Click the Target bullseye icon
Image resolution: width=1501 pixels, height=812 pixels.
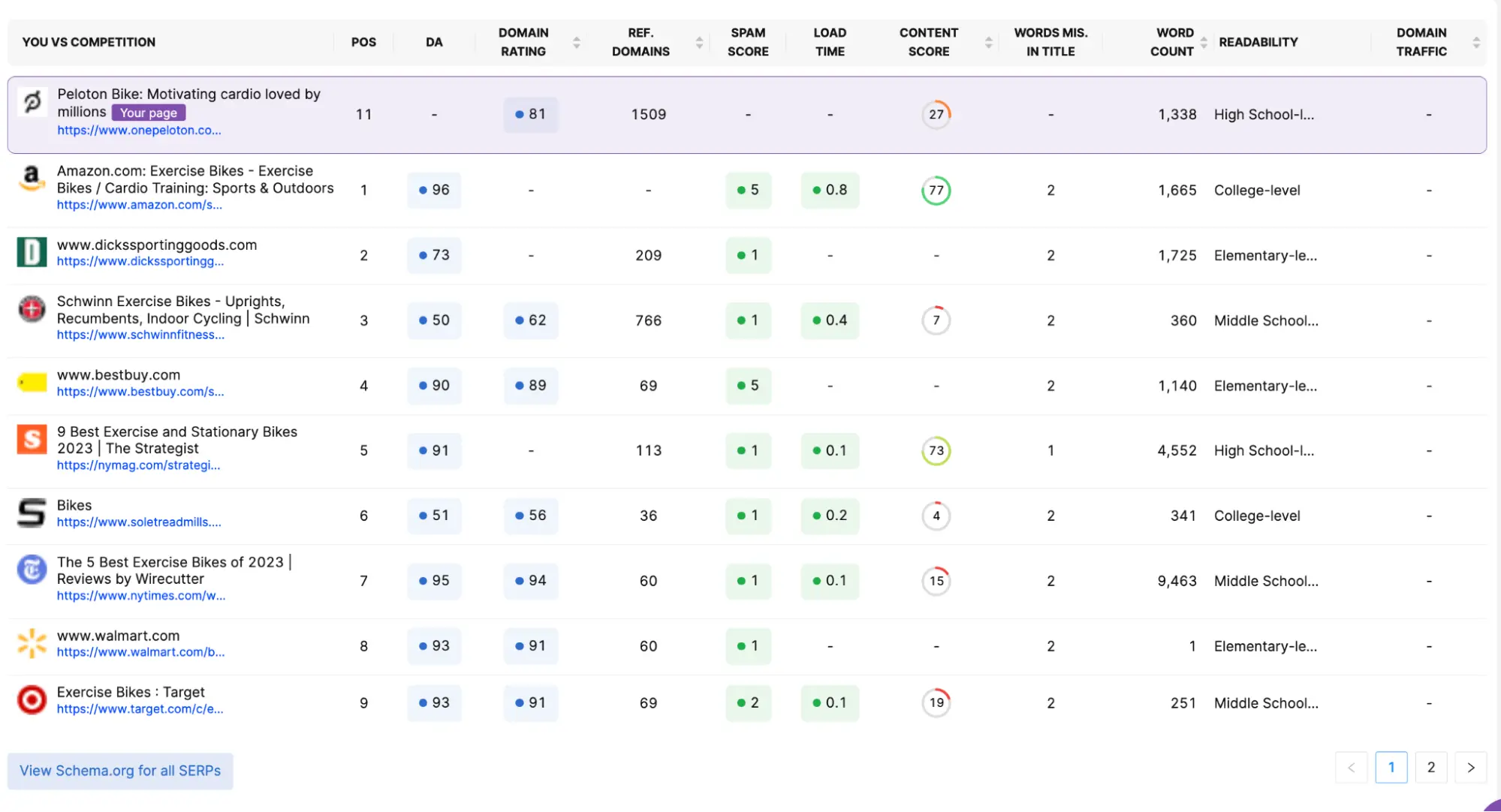tap(32, 699)
